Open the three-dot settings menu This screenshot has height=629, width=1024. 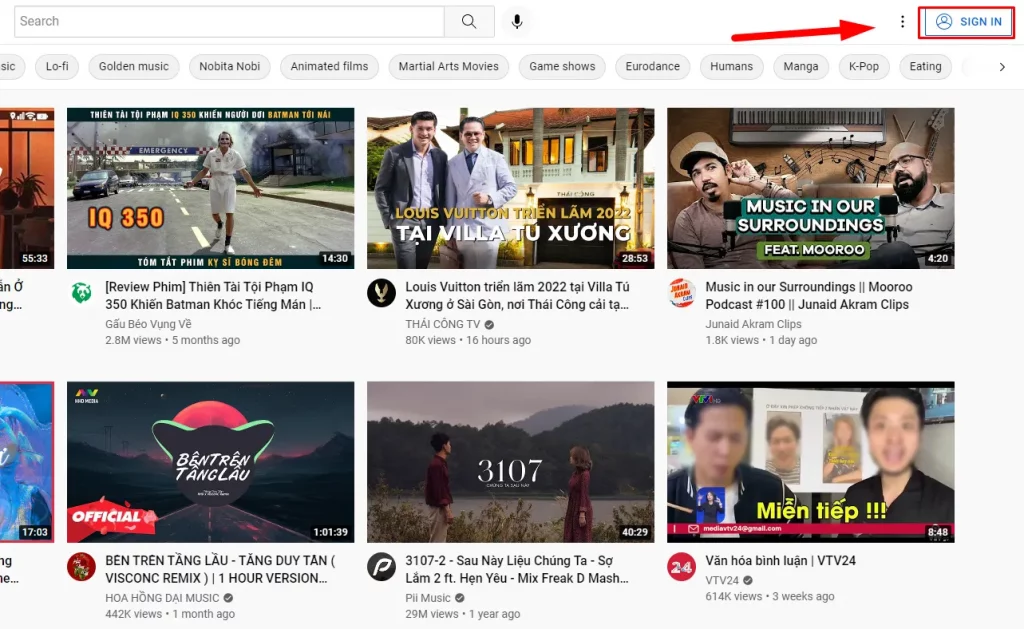[902, 22]
